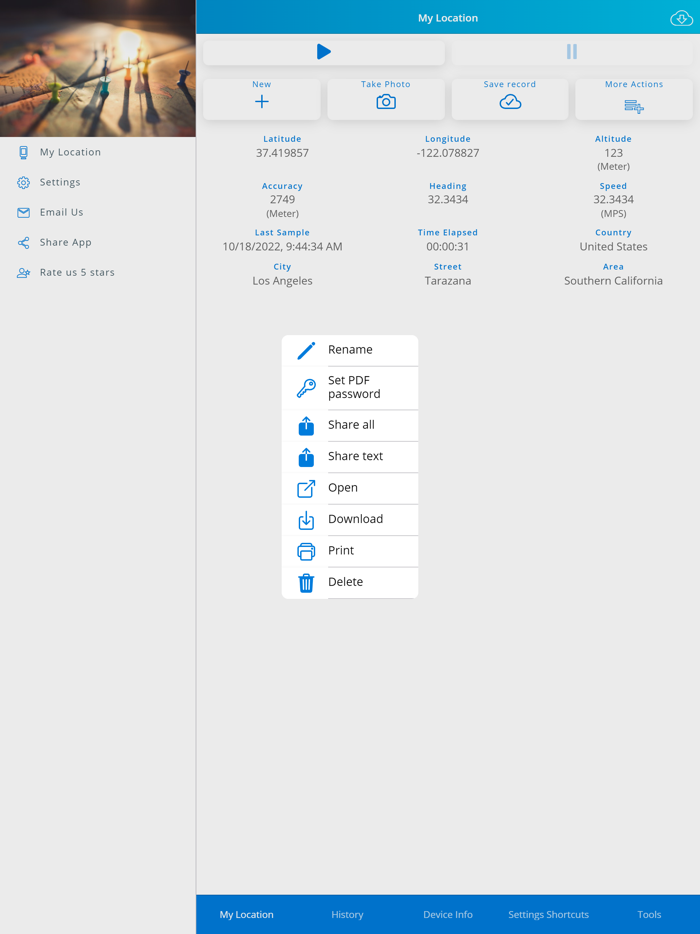The height and width of the screenshot is (934, 700).
Task: Tap the cloud checkmark Save record icon
Action: (510, 102)
